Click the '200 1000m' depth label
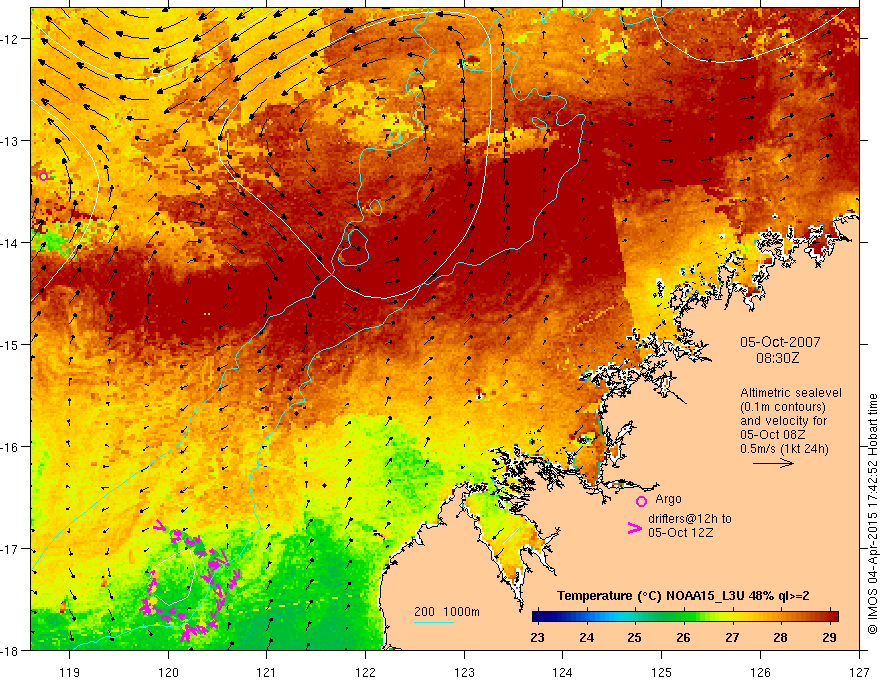This screenshot has width=880, height=680. tap(447, 612)
